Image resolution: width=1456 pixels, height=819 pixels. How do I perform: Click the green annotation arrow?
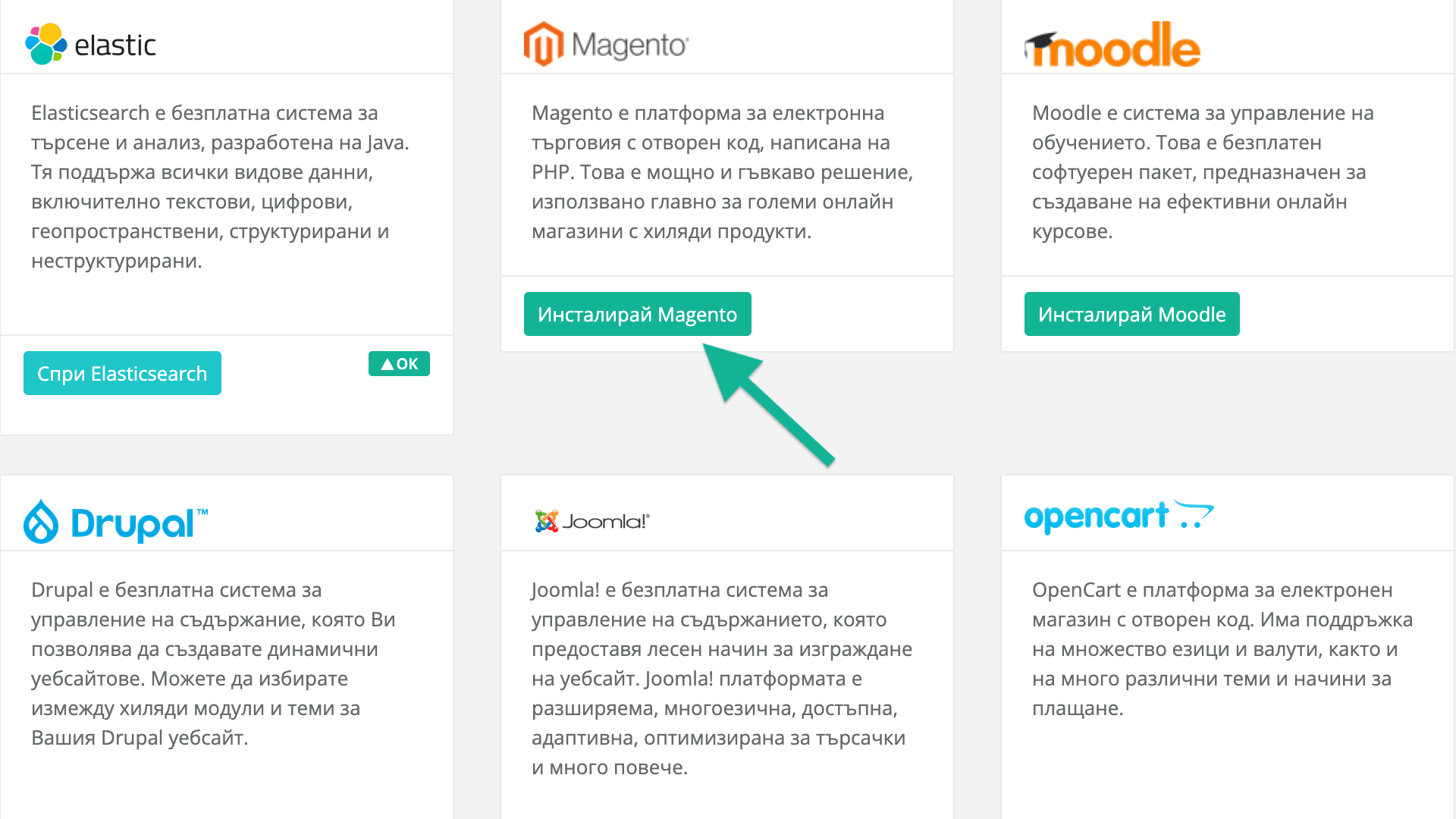click(x=766, y=400)
